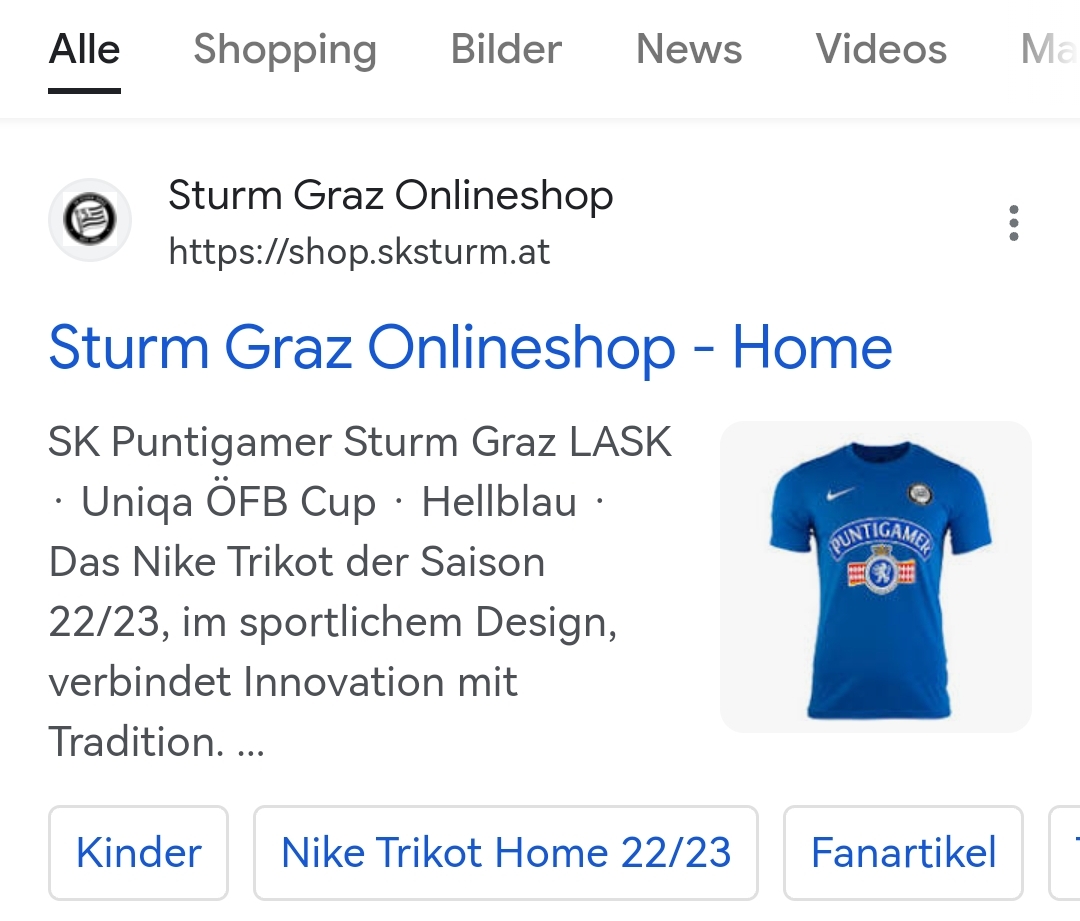The height and width of the screenshot is (921, 1080).
Task: Go to the News tab
Action: [x=689, y=50]
